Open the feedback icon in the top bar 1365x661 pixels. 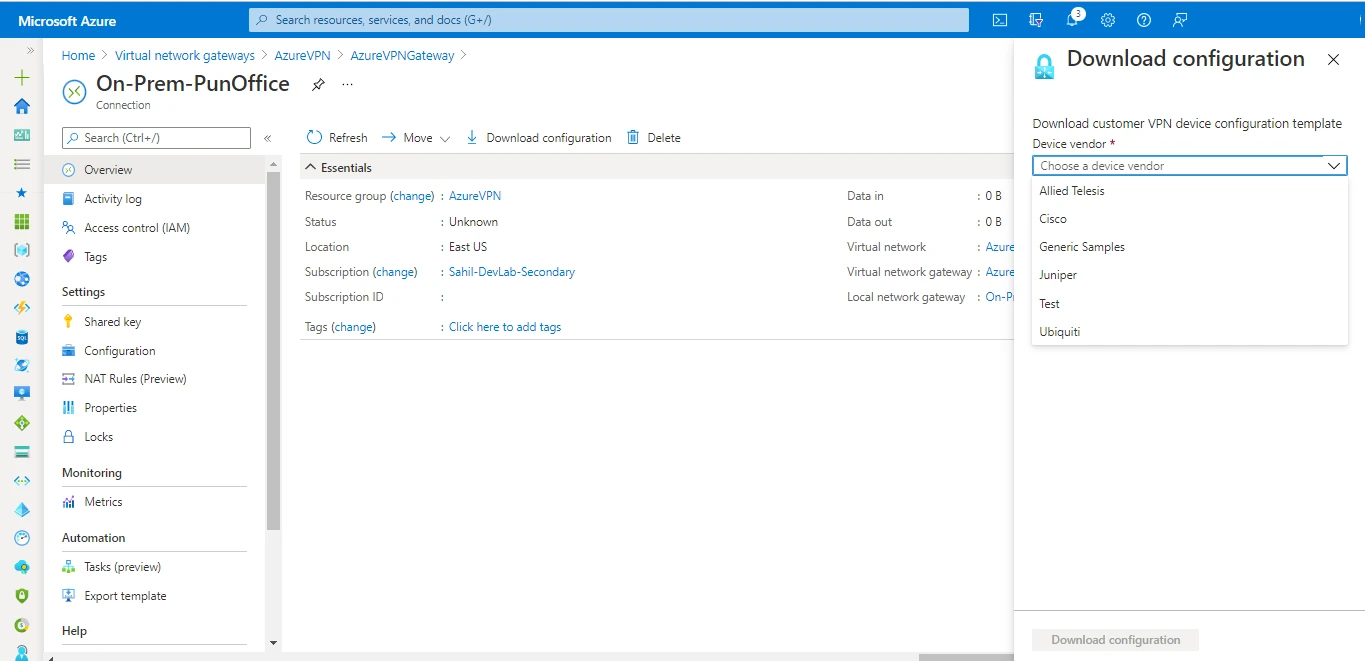1179,19
